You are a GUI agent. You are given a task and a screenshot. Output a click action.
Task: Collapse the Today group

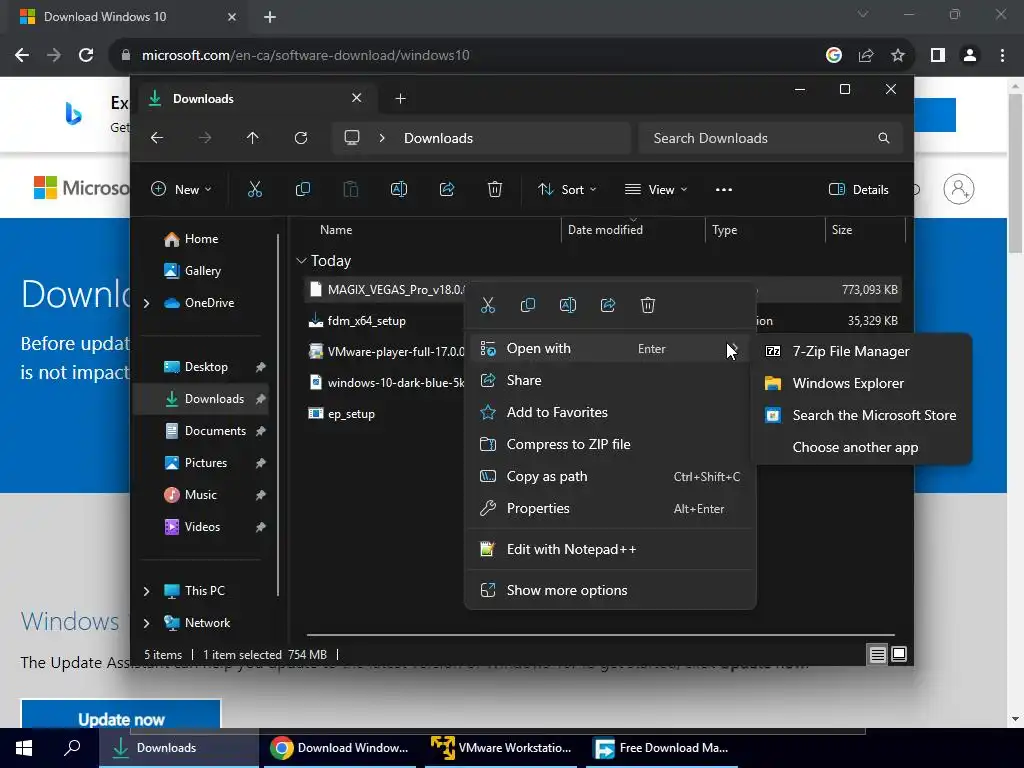point(301,261)
